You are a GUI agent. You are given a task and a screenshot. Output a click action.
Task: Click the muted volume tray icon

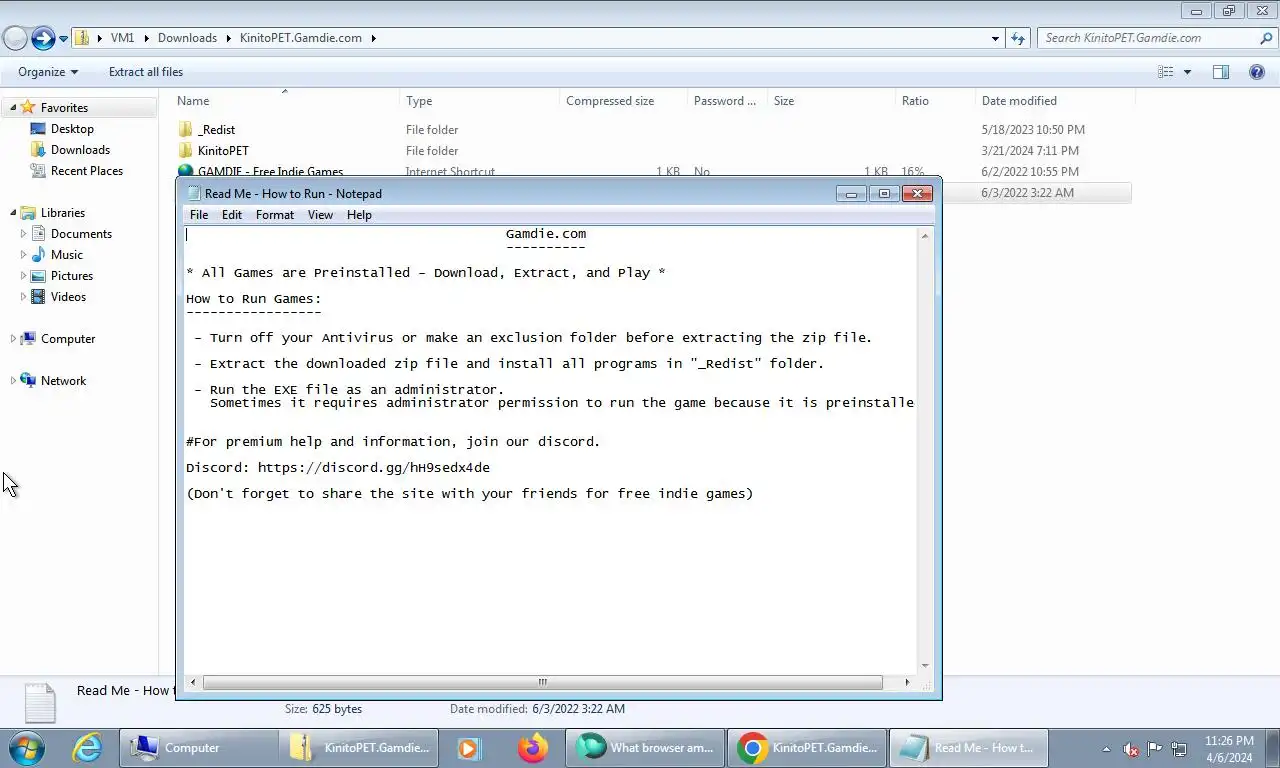(1131, 748)
